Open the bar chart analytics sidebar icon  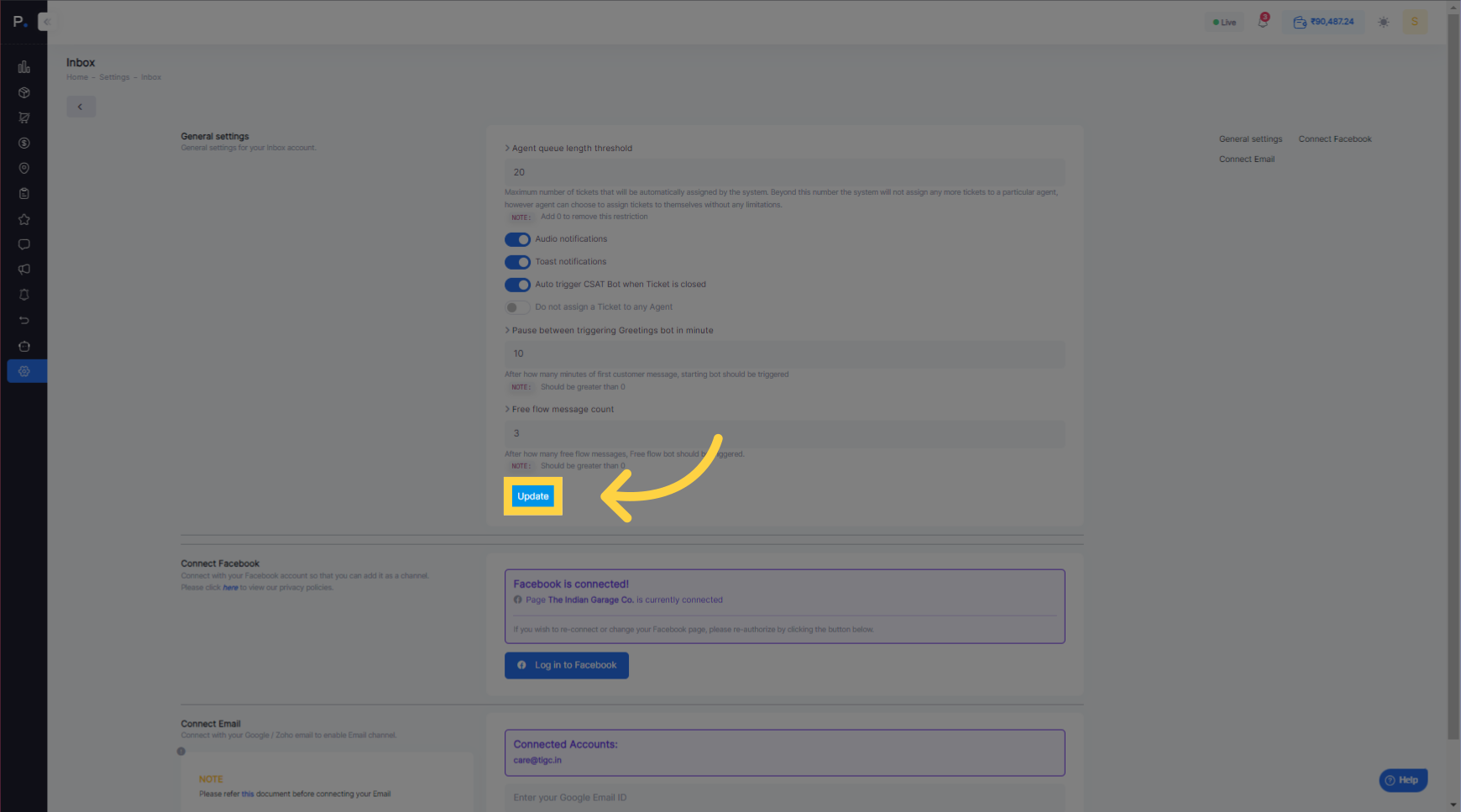(24, 67)
